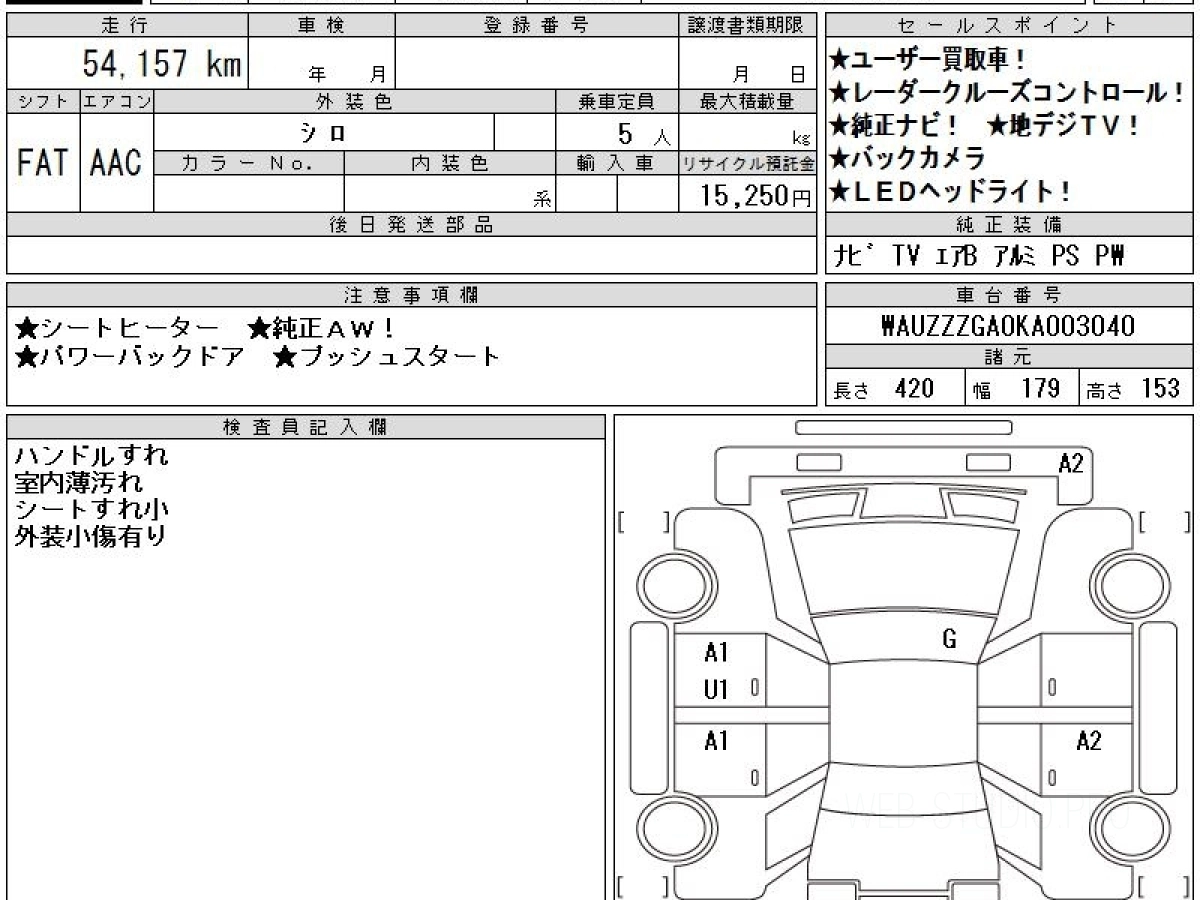Screen dimensions: 1200x900
Task: Select the セールスポイント section header
Action: [1009, 26]
